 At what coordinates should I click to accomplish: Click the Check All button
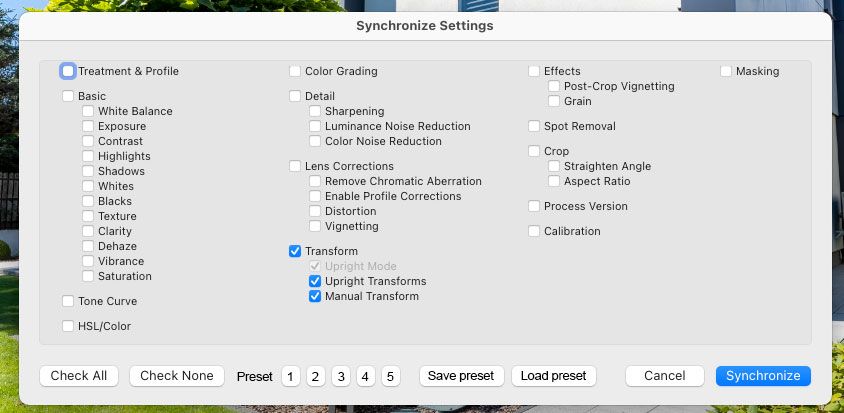point(79,376)
